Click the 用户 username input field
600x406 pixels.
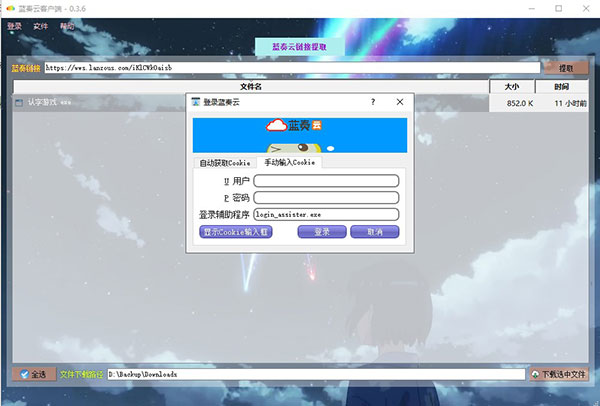(326, 181)
